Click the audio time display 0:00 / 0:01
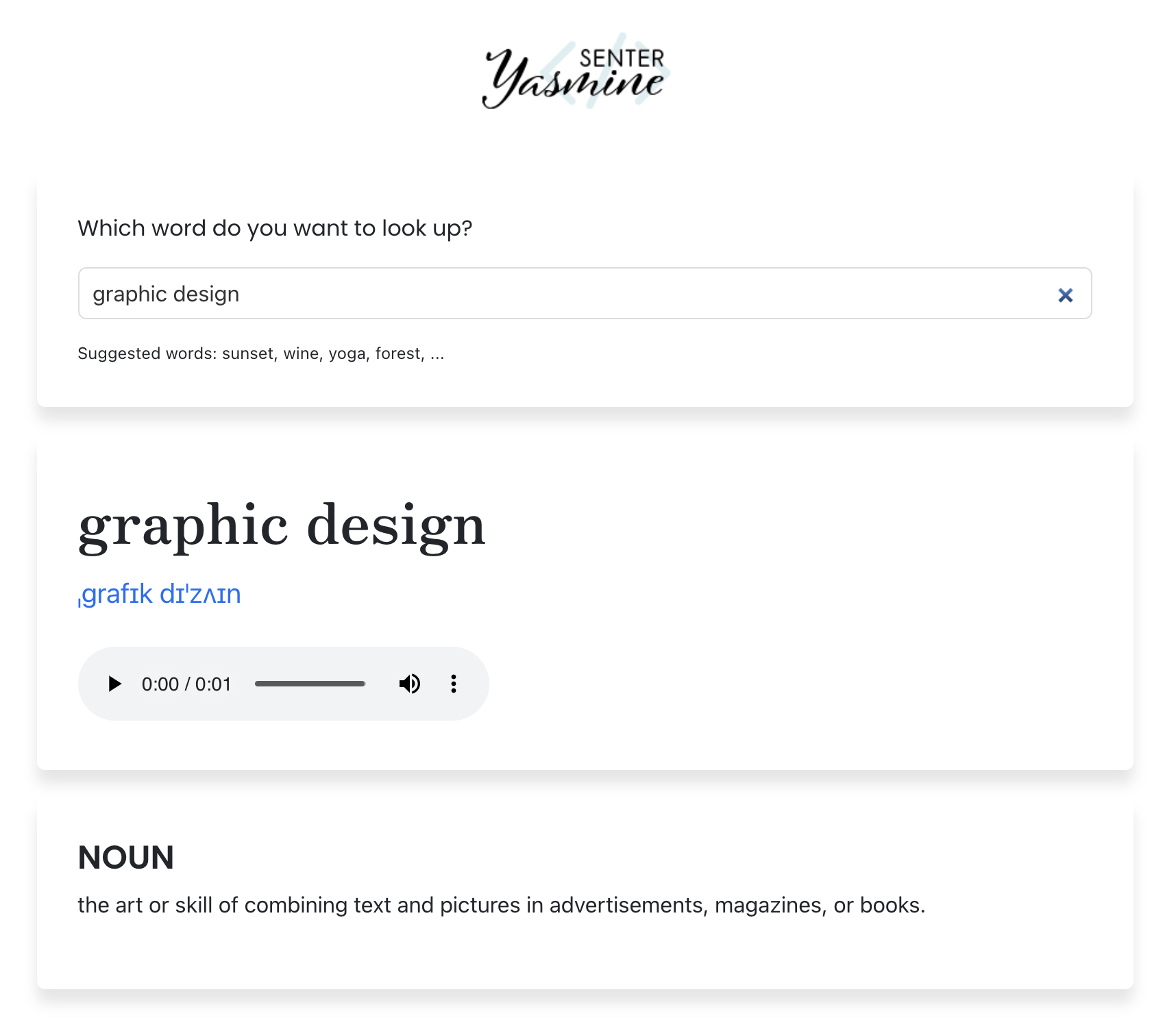The image size is (1176, 1018). [186, 684]
